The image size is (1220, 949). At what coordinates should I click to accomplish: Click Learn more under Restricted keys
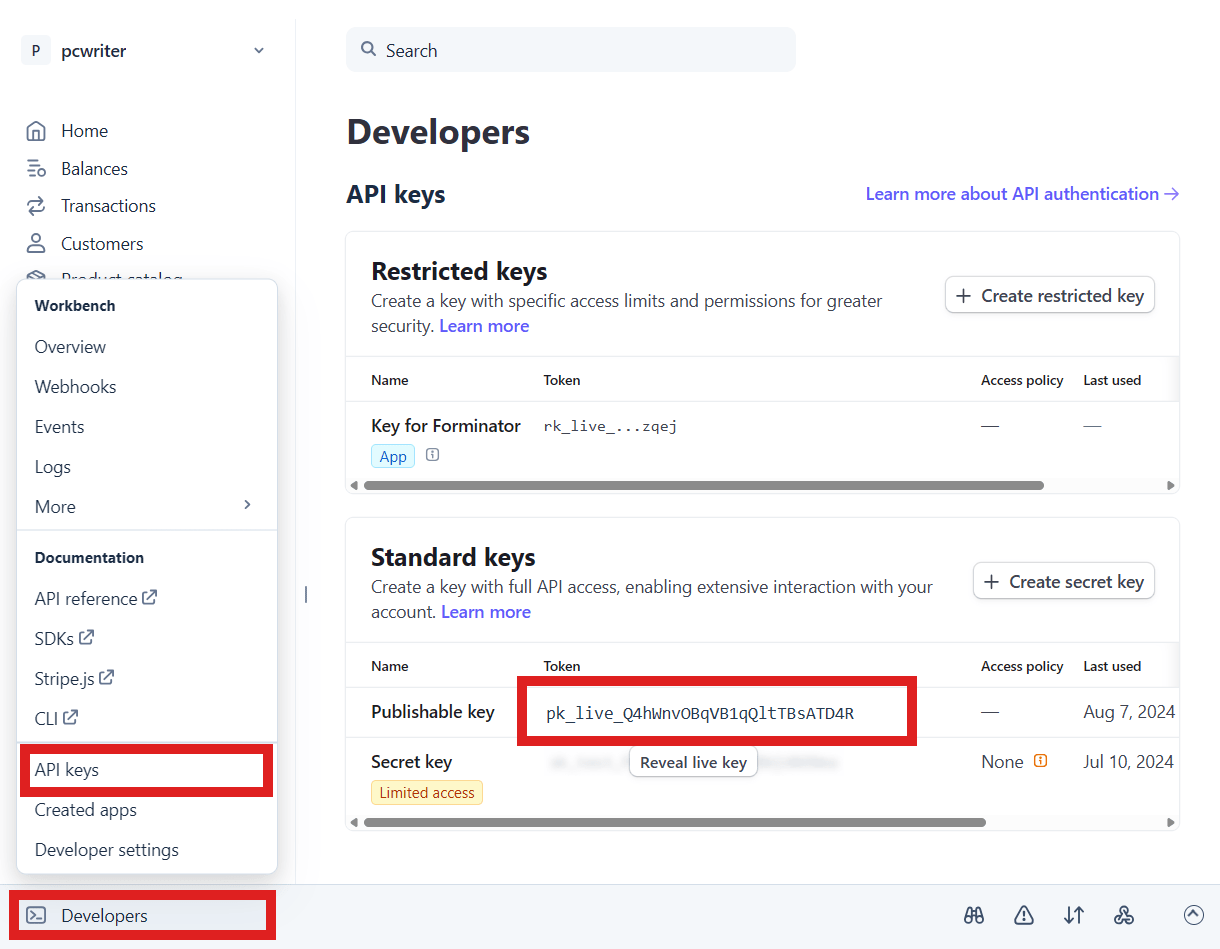pyautogui.click(x=484, y=326)
